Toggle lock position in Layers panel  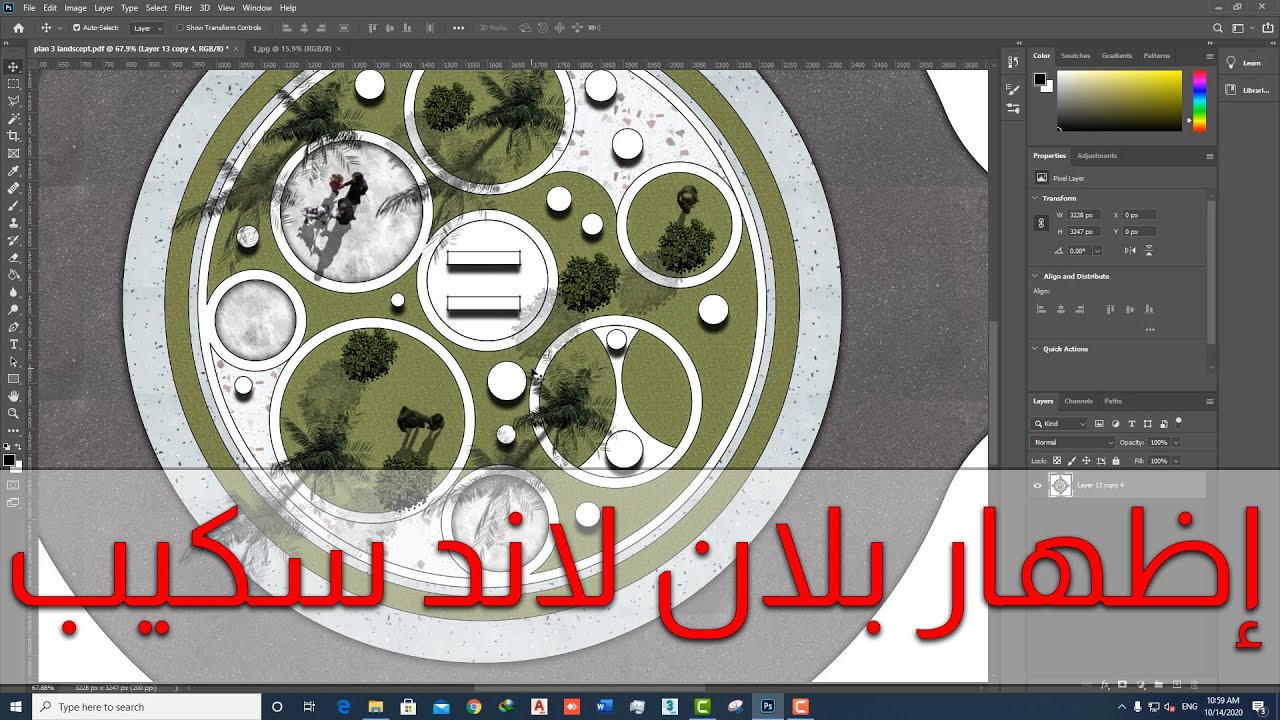(x=1087, y=461)
